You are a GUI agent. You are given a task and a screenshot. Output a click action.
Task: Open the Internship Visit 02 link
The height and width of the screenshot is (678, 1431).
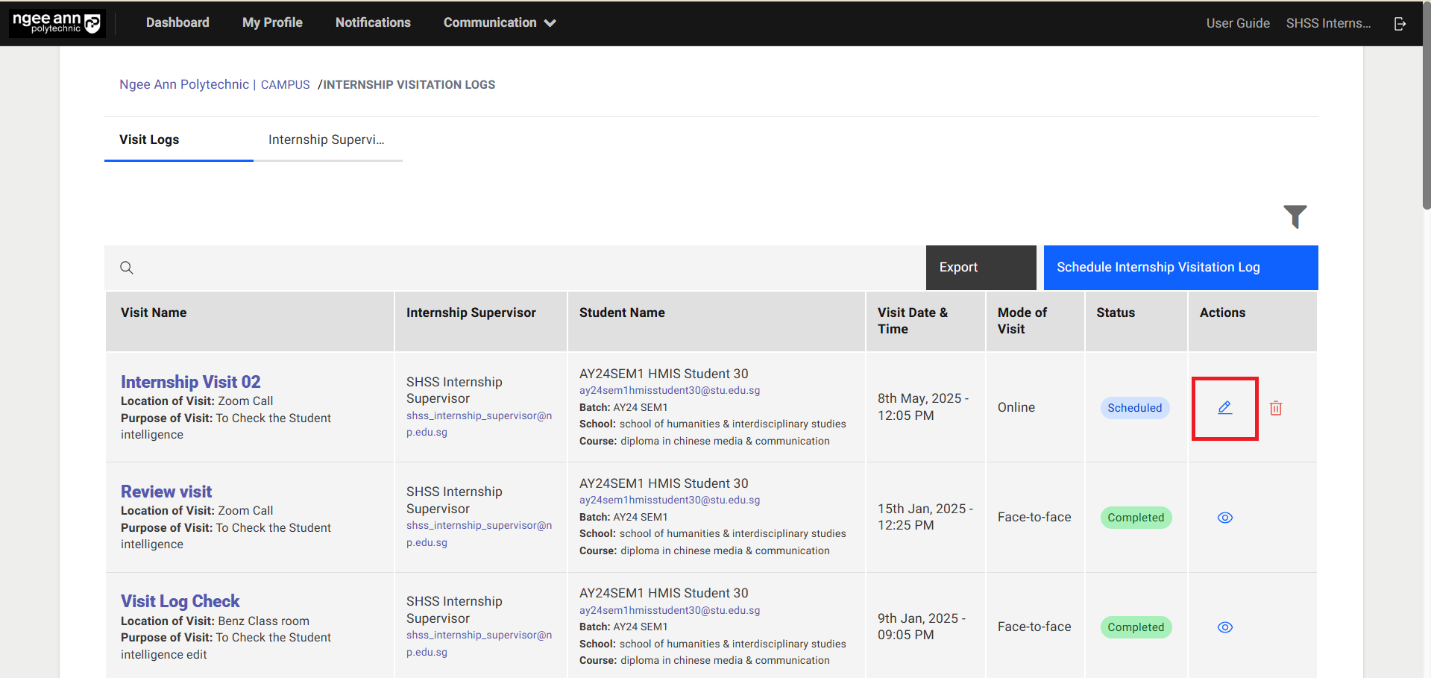pyautogui.click(x=190, y=382)
